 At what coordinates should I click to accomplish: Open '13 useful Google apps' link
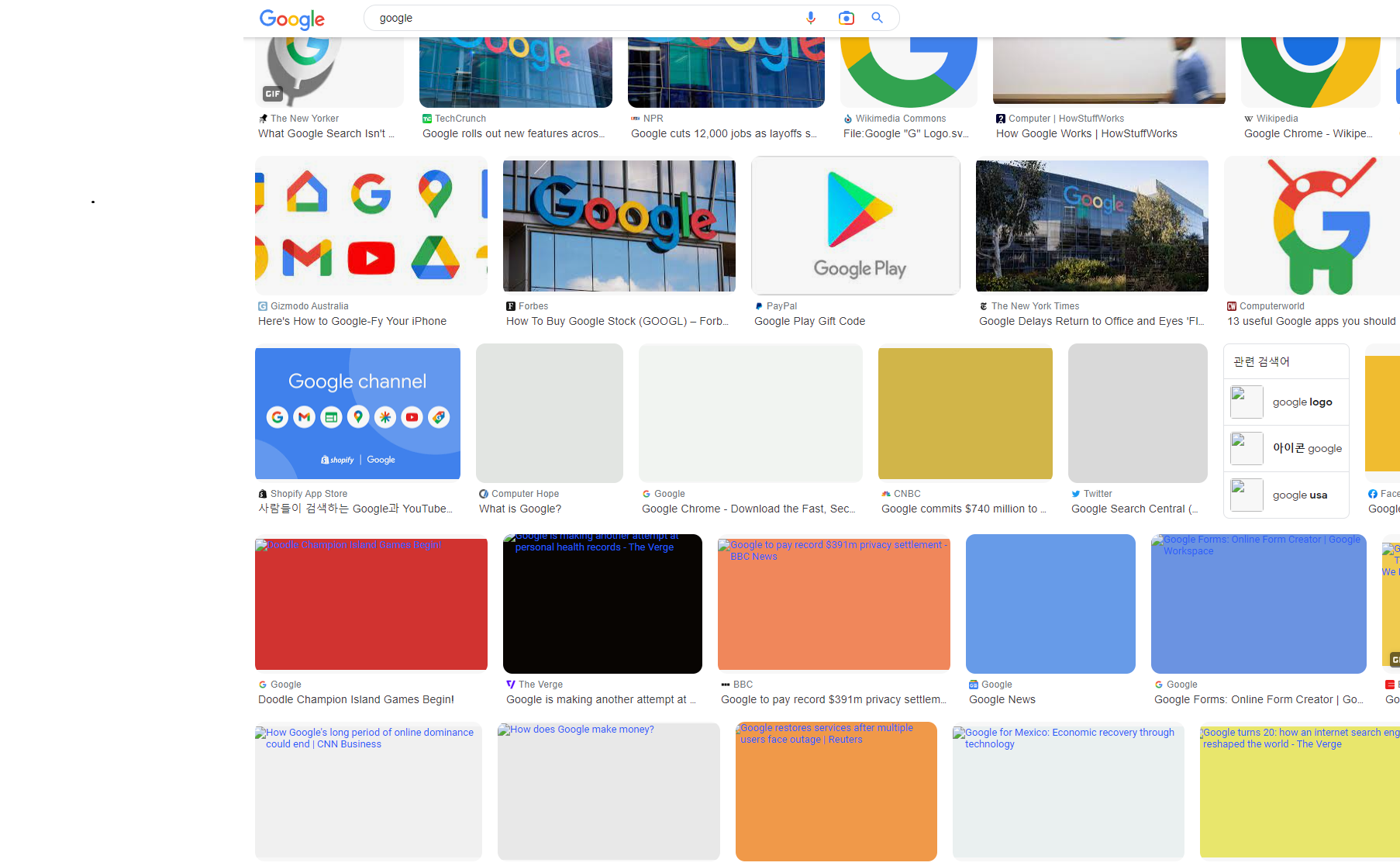click(x=1312, y=321)
